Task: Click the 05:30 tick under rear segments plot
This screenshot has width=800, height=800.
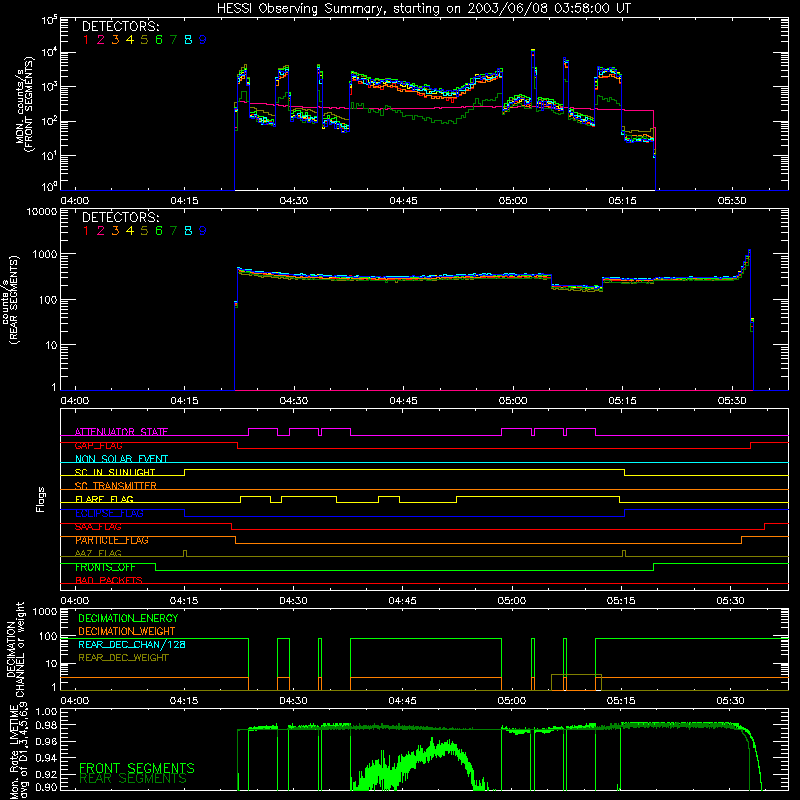Action: pos(732,401)
